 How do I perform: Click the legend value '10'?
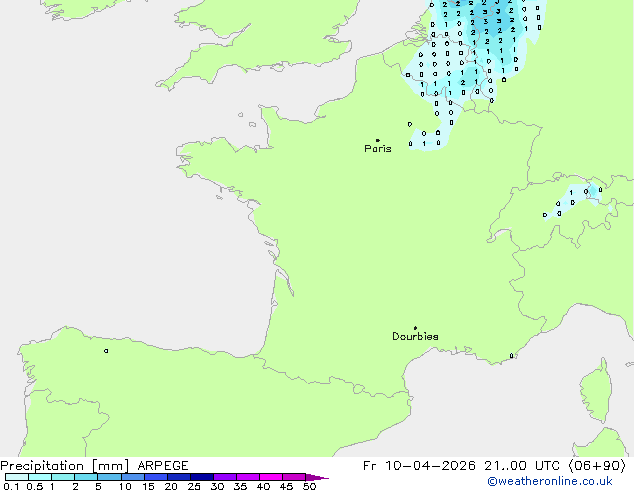click(x=125, y=486)
